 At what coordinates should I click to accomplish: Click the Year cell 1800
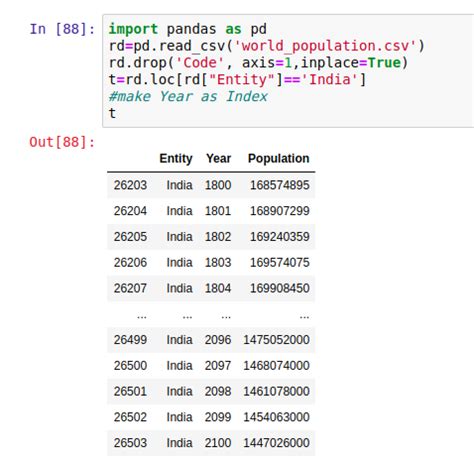(x=218, y=185)
